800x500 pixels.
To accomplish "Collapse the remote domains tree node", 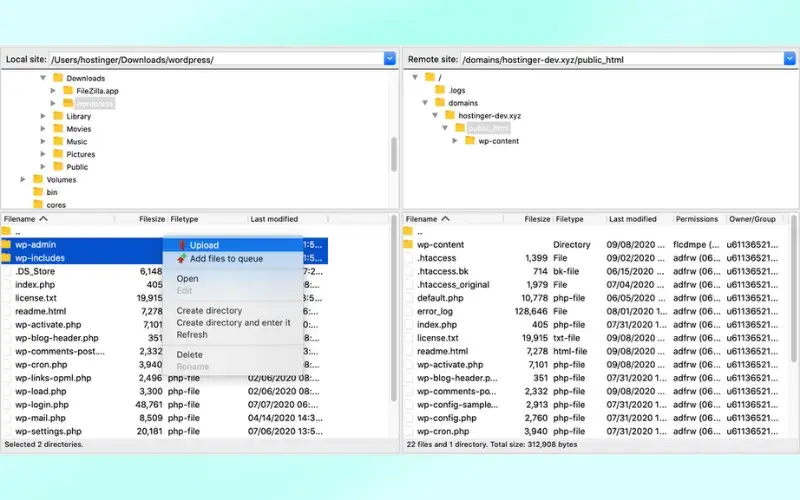I will pos(425,103).
